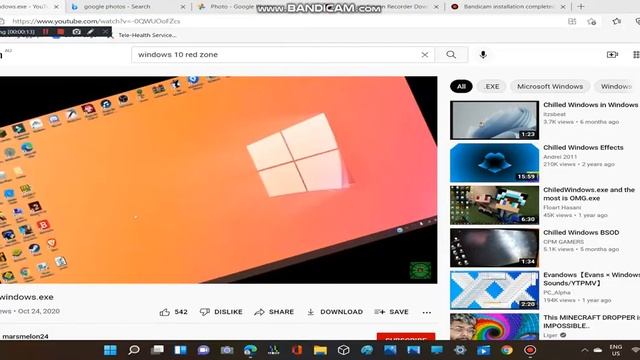Open This MINECRAFT DROPPER video title
Image resolution: width=640 pixels, height=360 pixels.
[591, 322]
